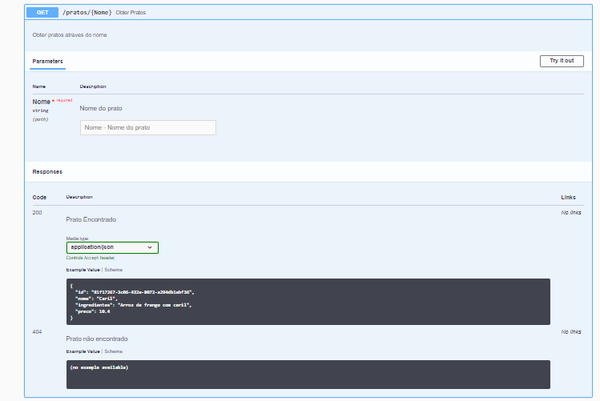
Task: Click the 404 response code
Action: (37, 332)
